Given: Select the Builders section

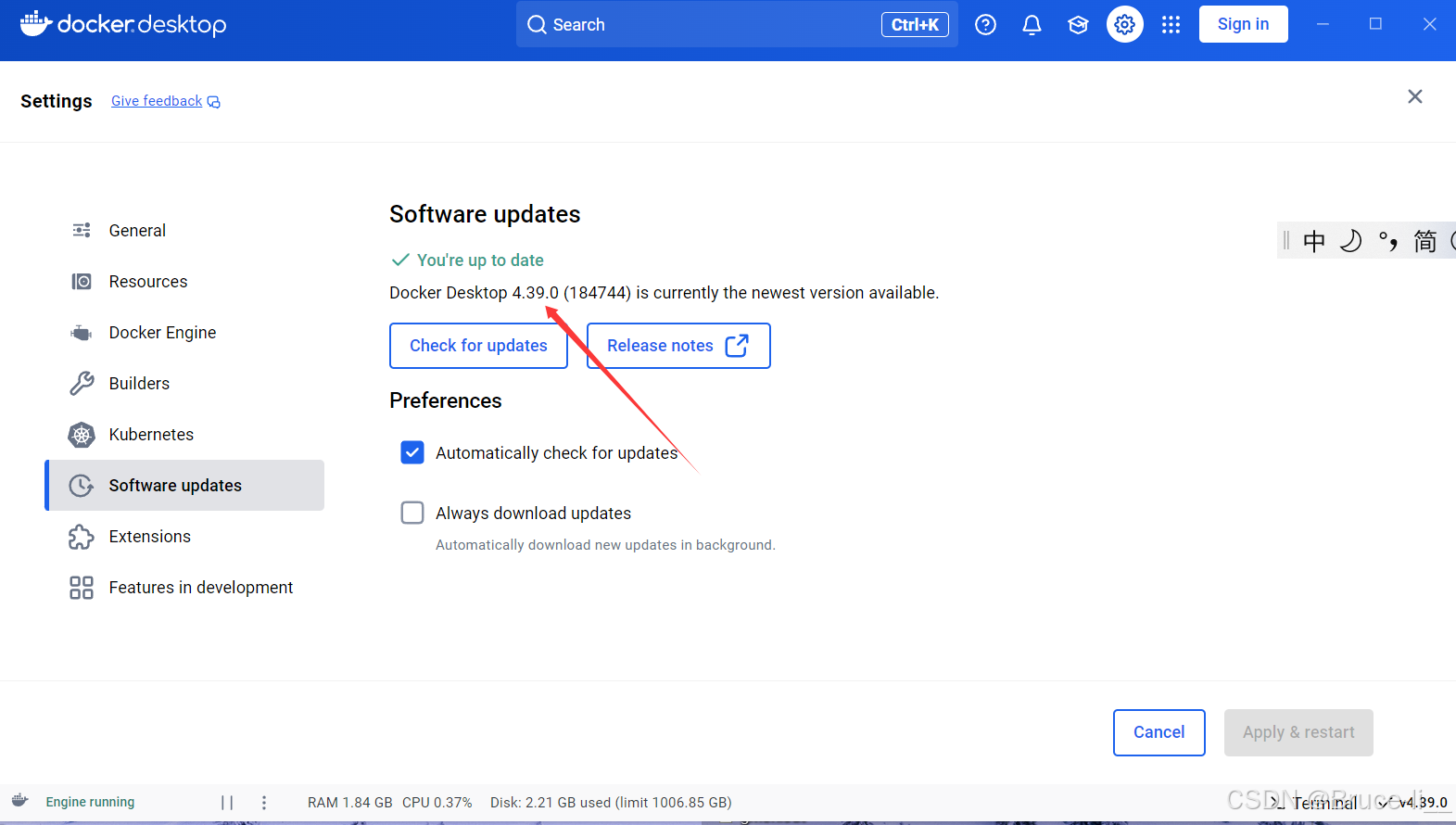Looking at the screenshot, I should tap(184, 383).
